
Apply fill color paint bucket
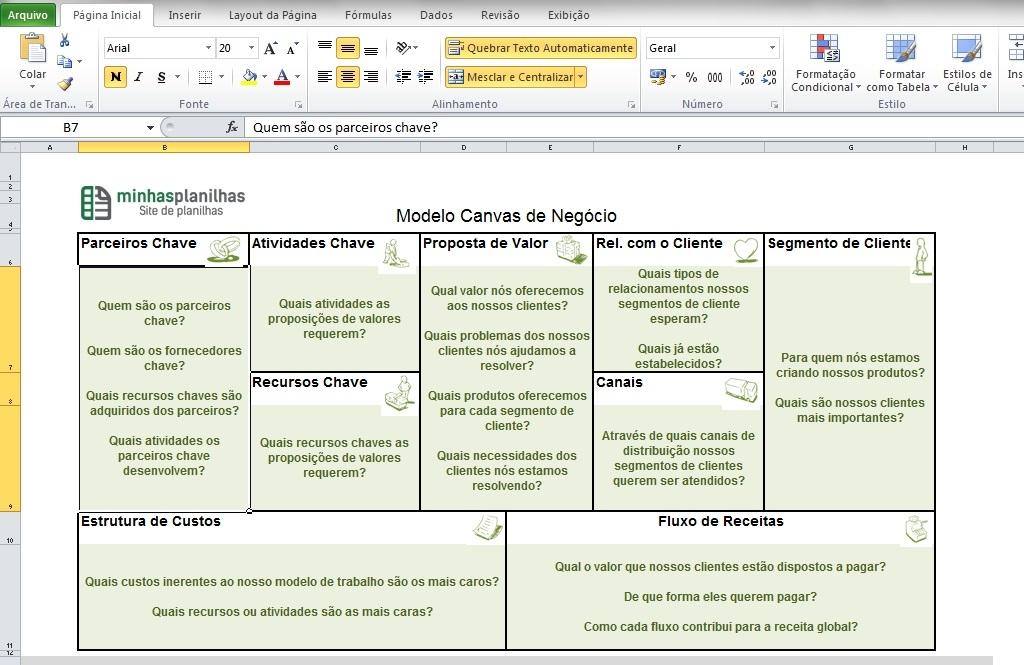click(249, 77)
